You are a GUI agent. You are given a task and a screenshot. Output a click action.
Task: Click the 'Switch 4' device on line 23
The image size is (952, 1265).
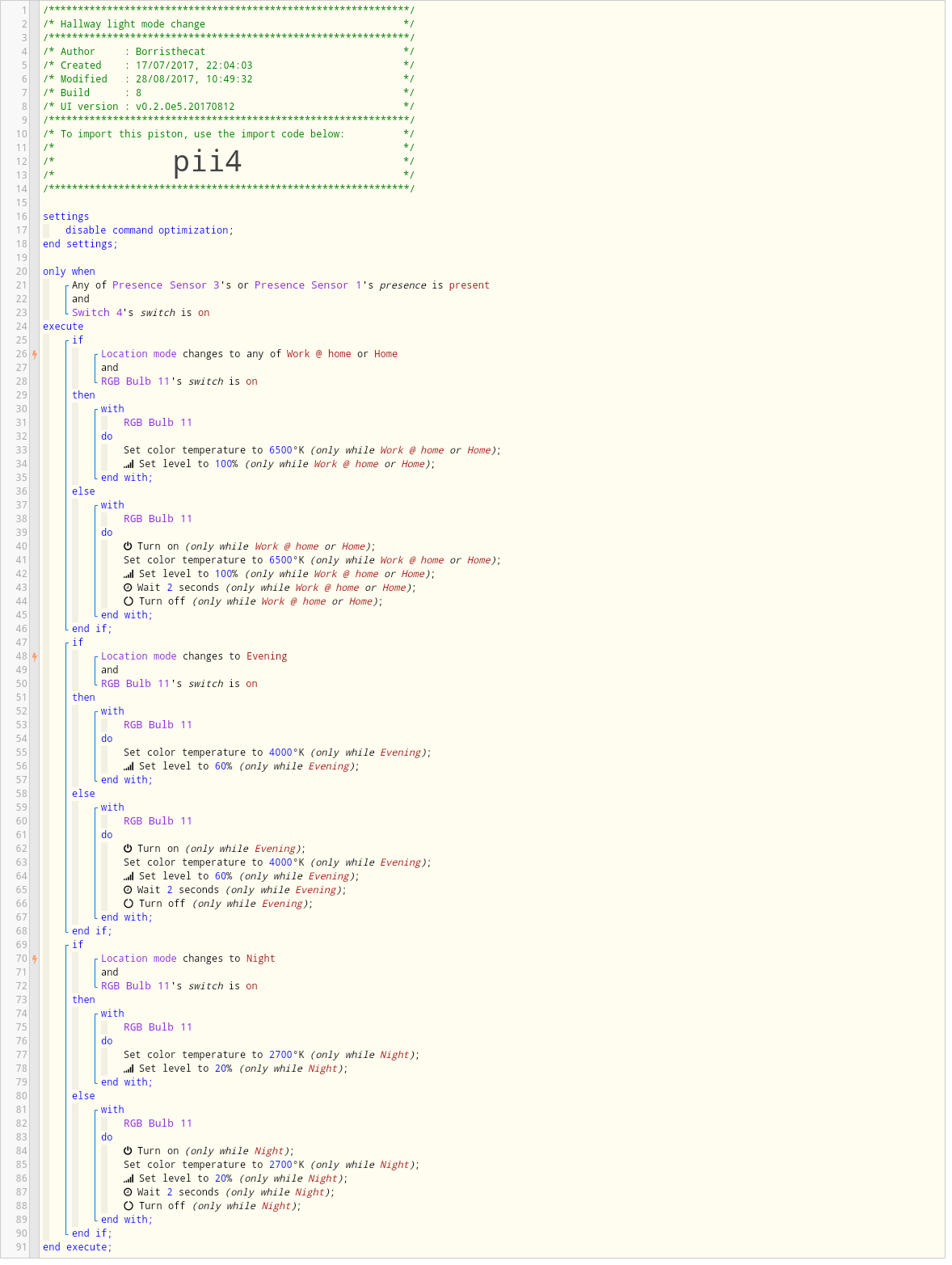click(x=98, y=313)
